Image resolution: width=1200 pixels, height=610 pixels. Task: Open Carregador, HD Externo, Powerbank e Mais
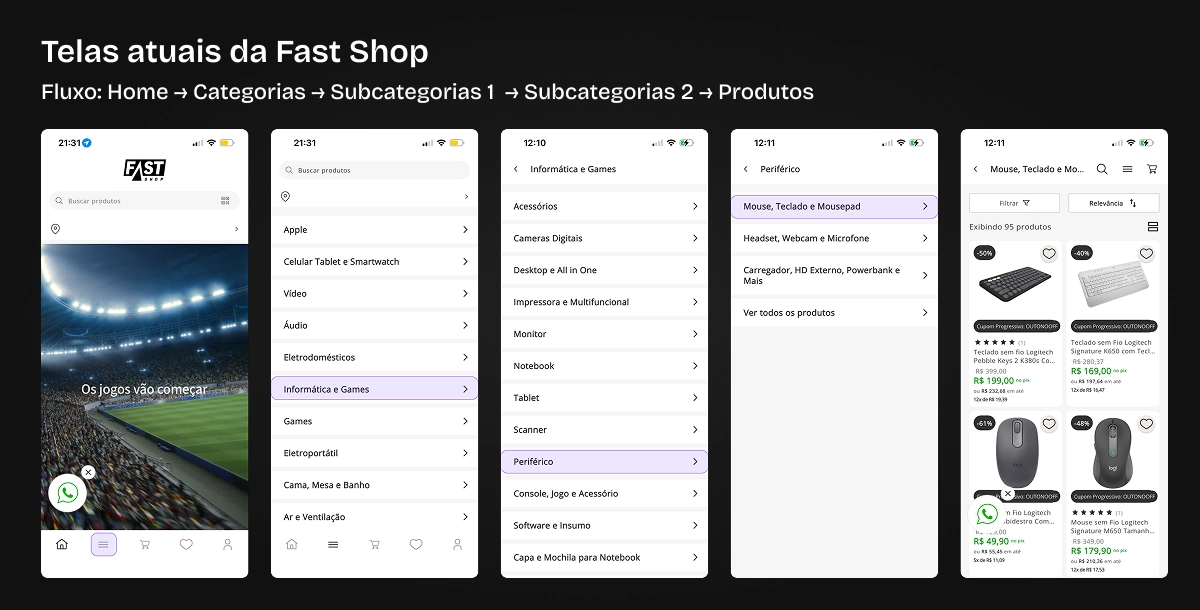coord(834,275)
